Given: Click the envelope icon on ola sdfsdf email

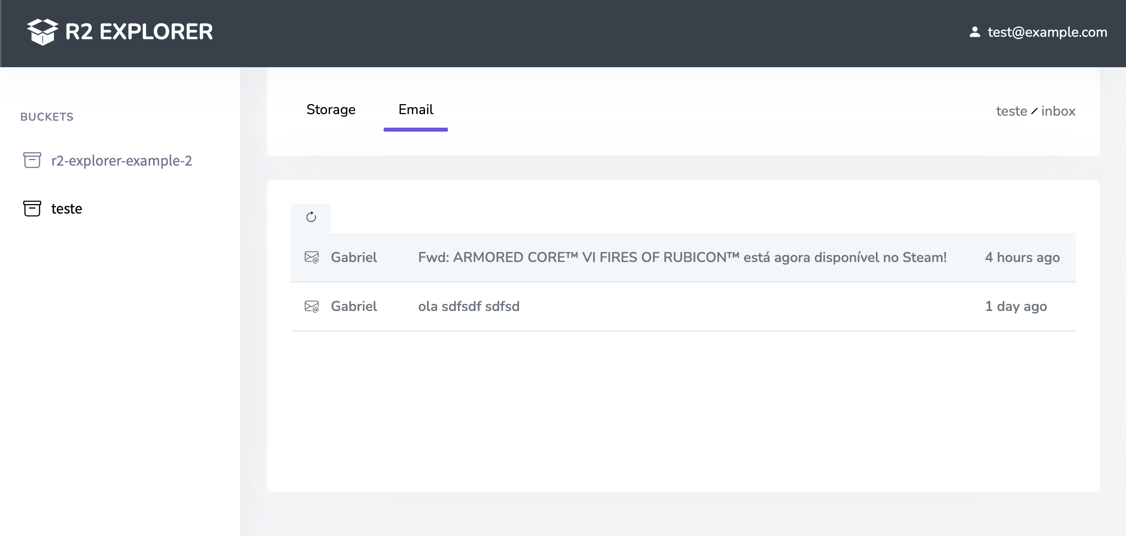Looking at the screenshot, I should pos(312,306).
